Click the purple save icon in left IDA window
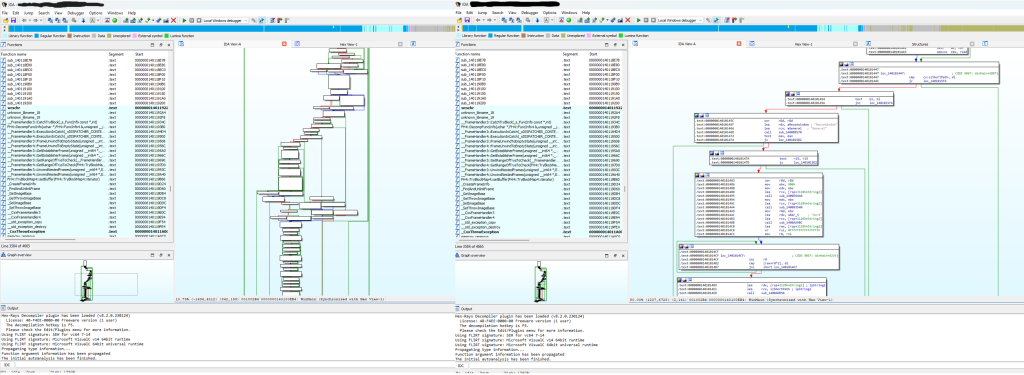 pyautogui.click(x=13, y=20)
